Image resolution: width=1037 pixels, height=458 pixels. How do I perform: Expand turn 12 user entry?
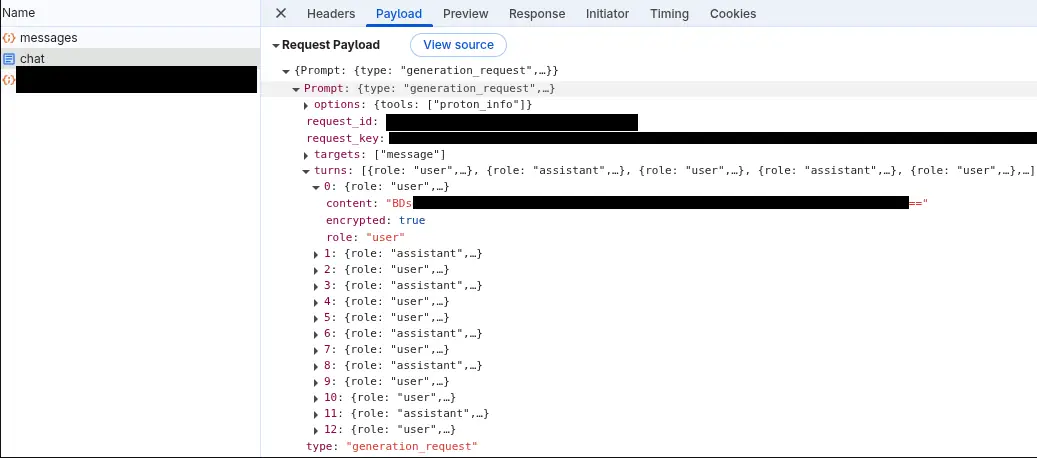(x=316, y=430)
